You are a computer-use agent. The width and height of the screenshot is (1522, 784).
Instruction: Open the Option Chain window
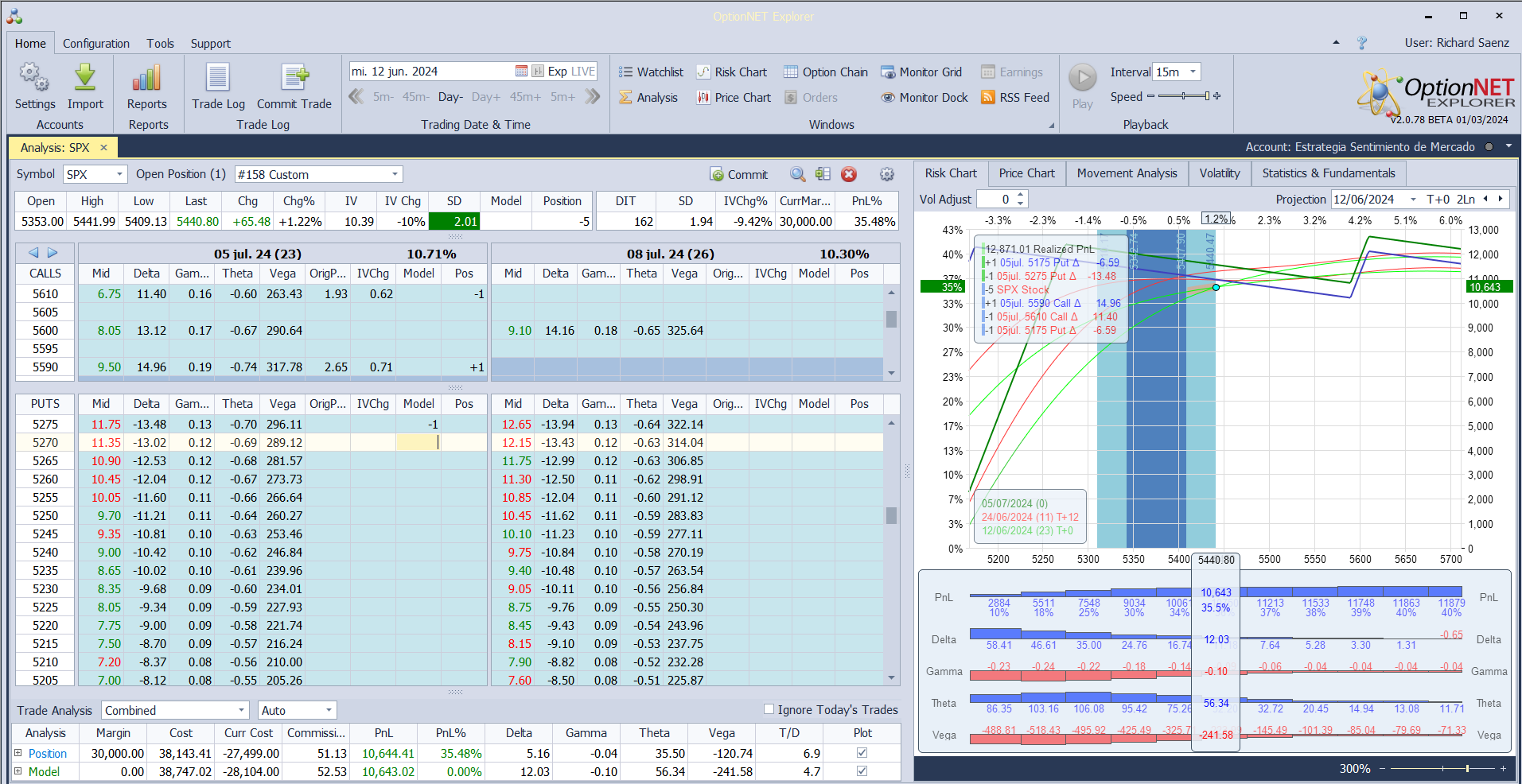pos(825,72)
